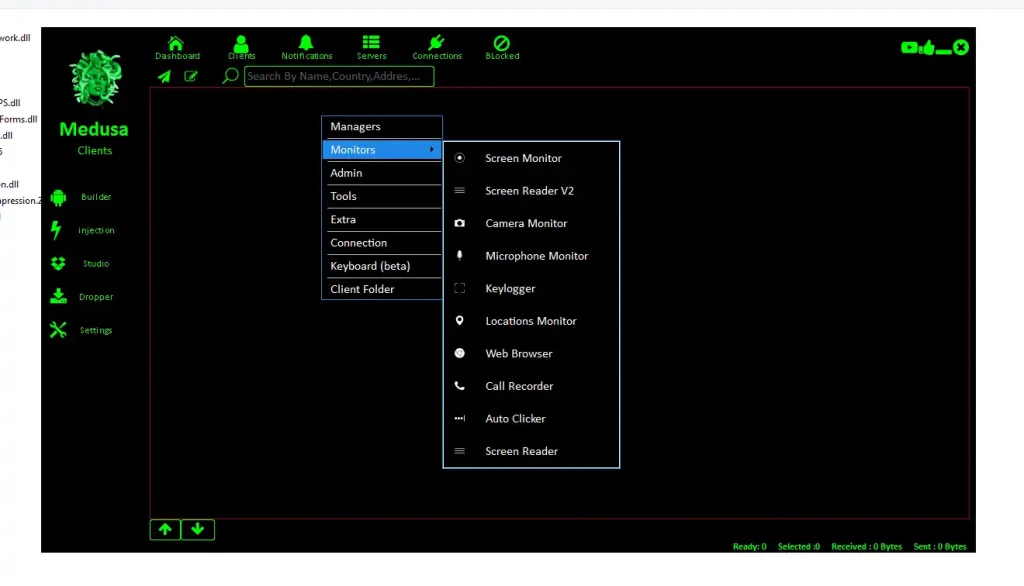Open Medusa Settings

click(x=86, y=330)
